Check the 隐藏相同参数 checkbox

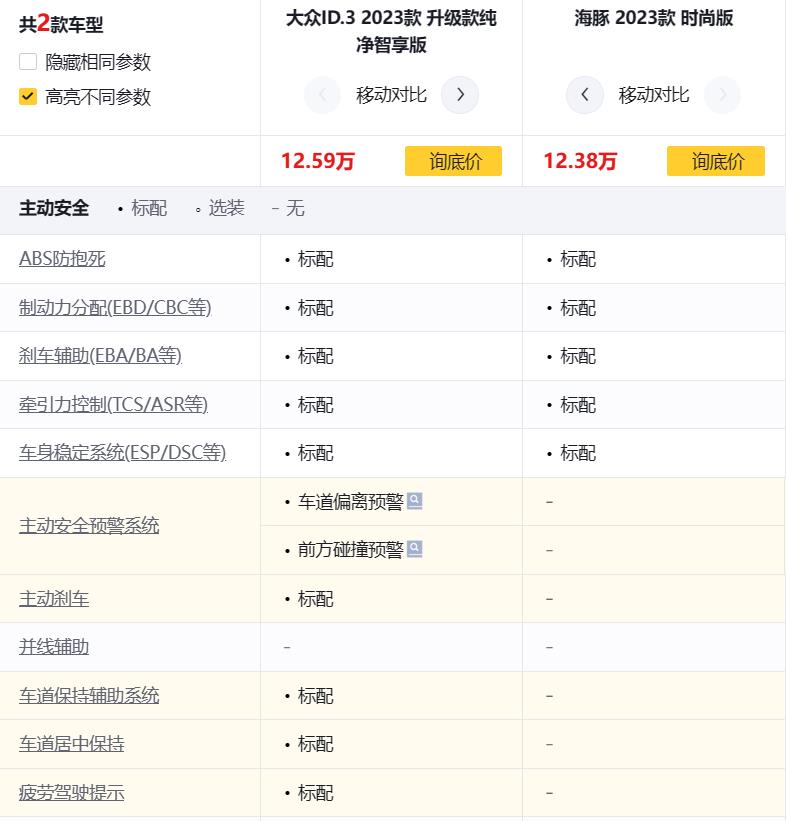(28, 62)
